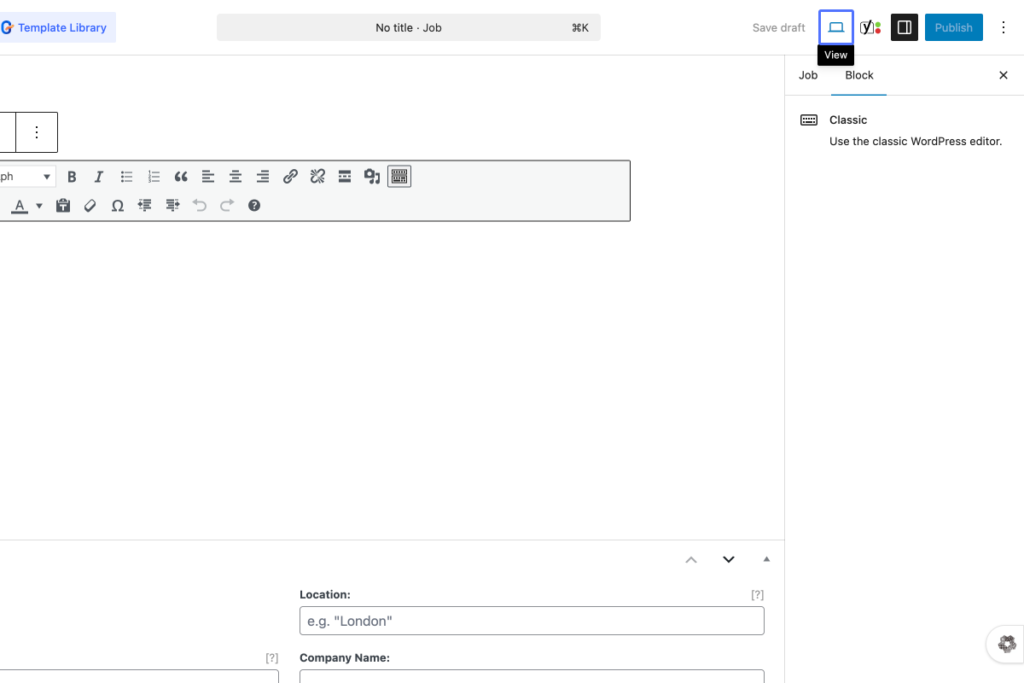Toggle the second toolbar row (kitchen sink)
The width and height of the screenshot is (1024, 683).
click(x=399, y=176)
